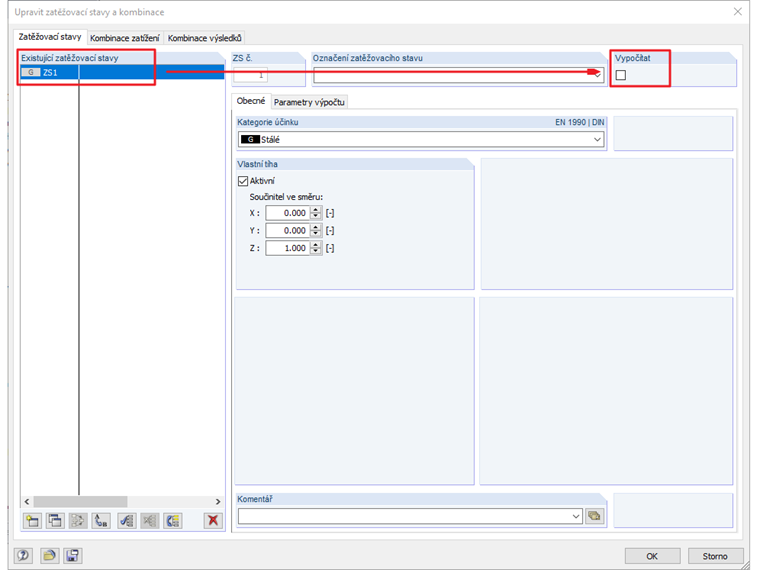This screenshot has height=570, width=760.
Task: Click the renumber load cases A-to-B icon
Action: (x=101, y=521)
